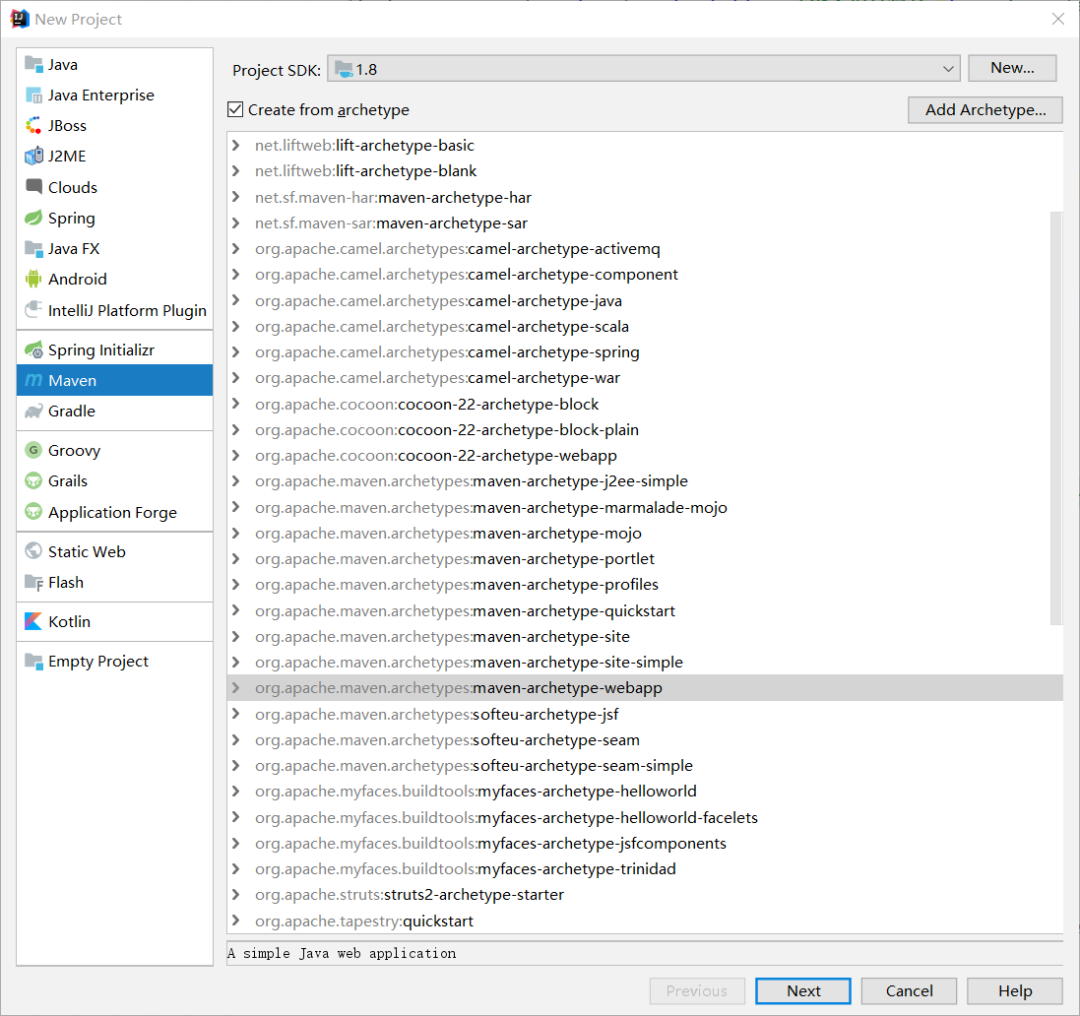Viewport: 1080px width, 1016px height.
Task: Click the Java FX icon
Action: pos(33,249)
